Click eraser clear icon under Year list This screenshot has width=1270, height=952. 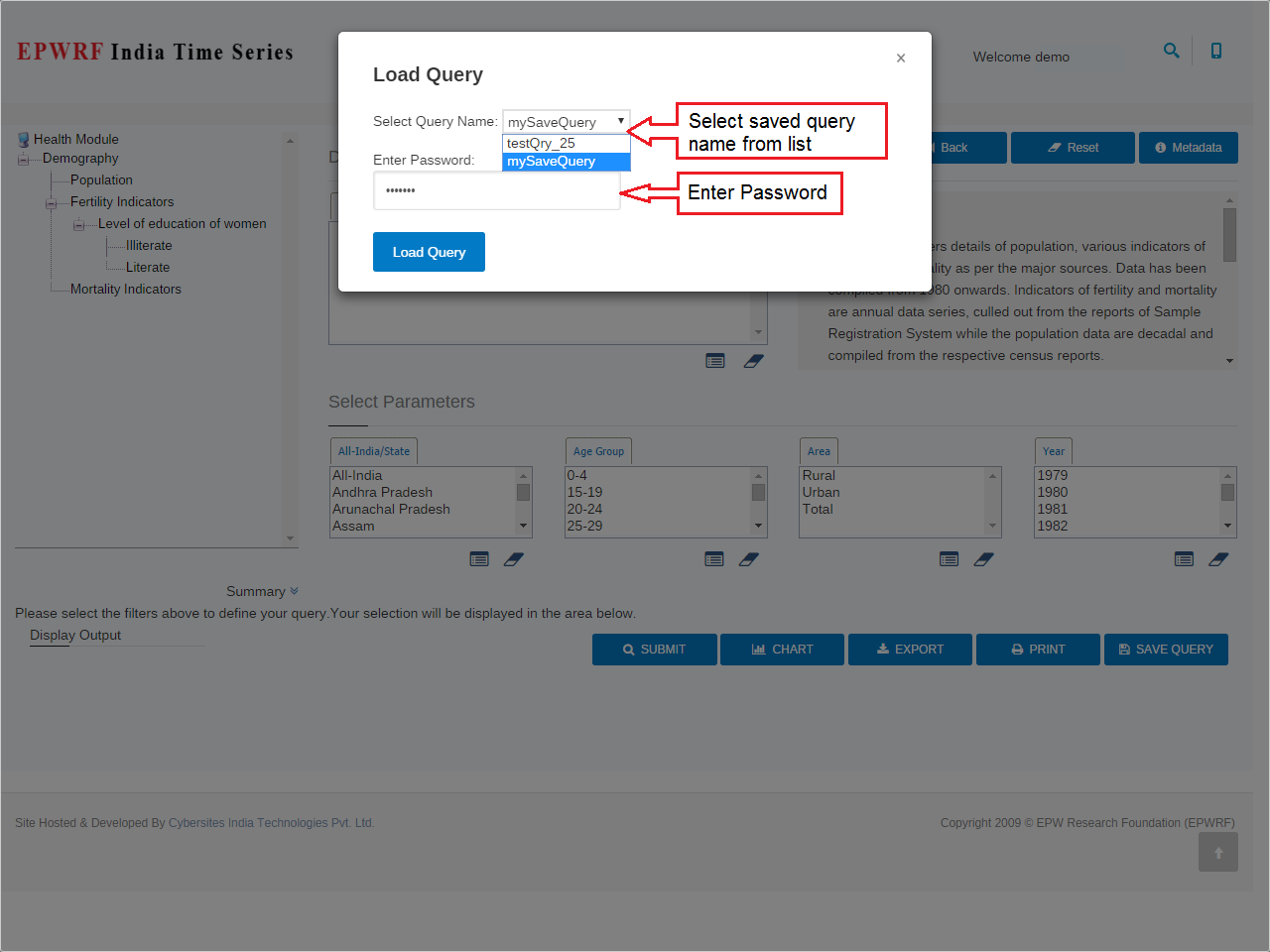click(1218, 559)
